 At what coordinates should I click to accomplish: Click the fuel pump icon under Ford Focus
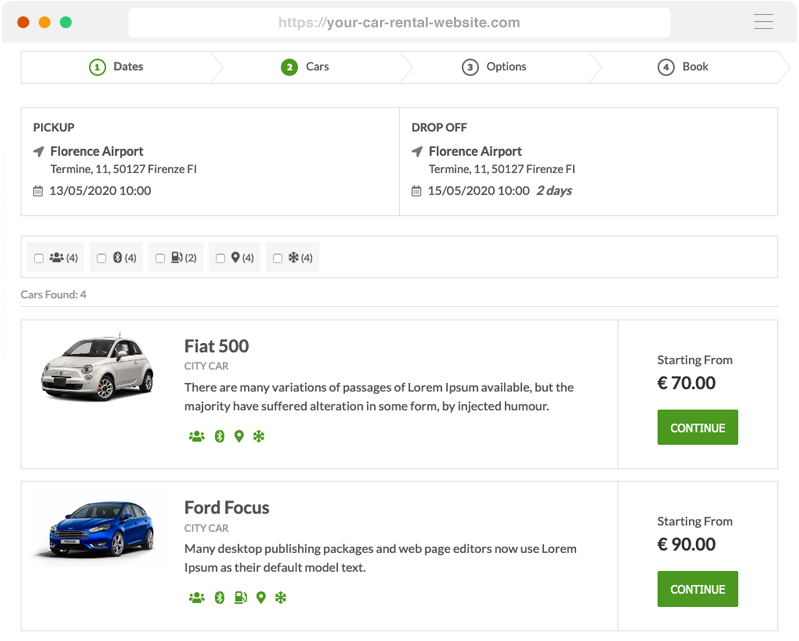[x=240, y=598]
